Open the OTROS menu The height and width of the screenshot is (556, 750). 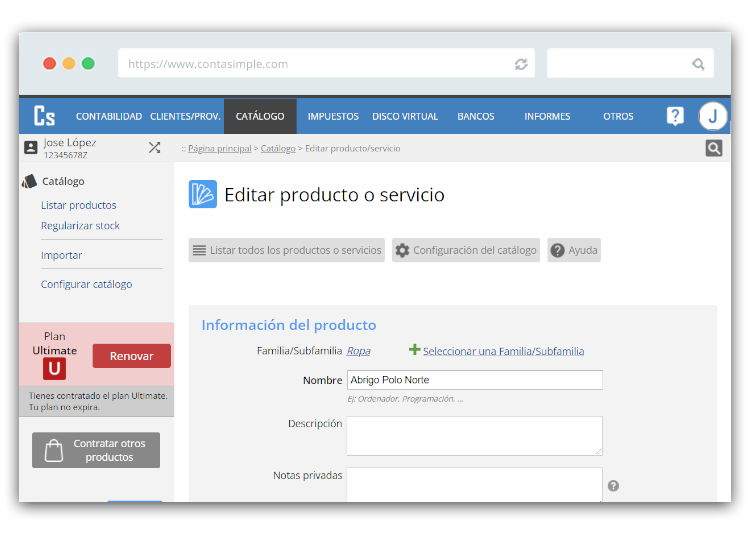click(618, 116)
